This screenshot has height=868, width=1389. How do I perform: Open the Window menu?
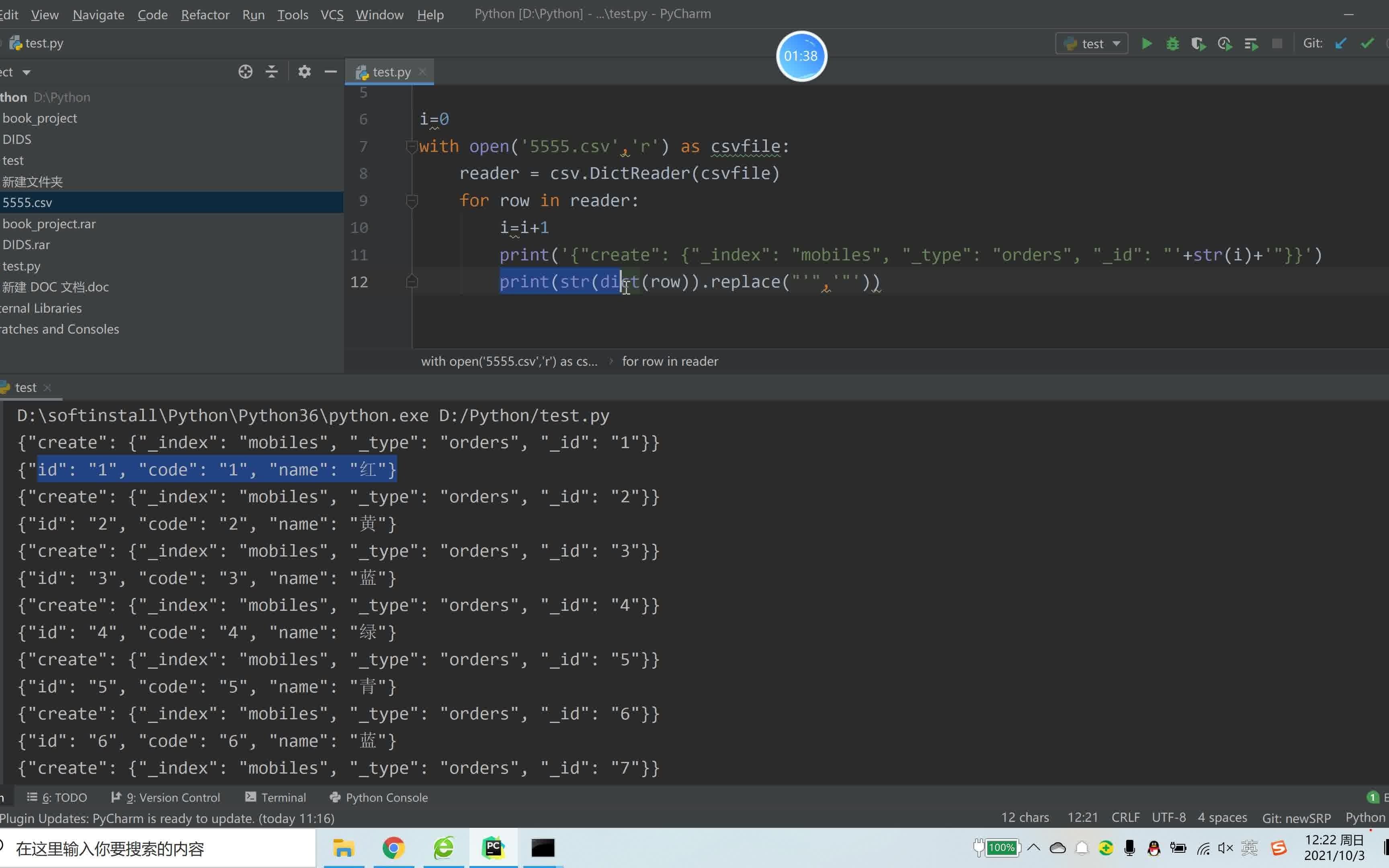pos(379,14)
